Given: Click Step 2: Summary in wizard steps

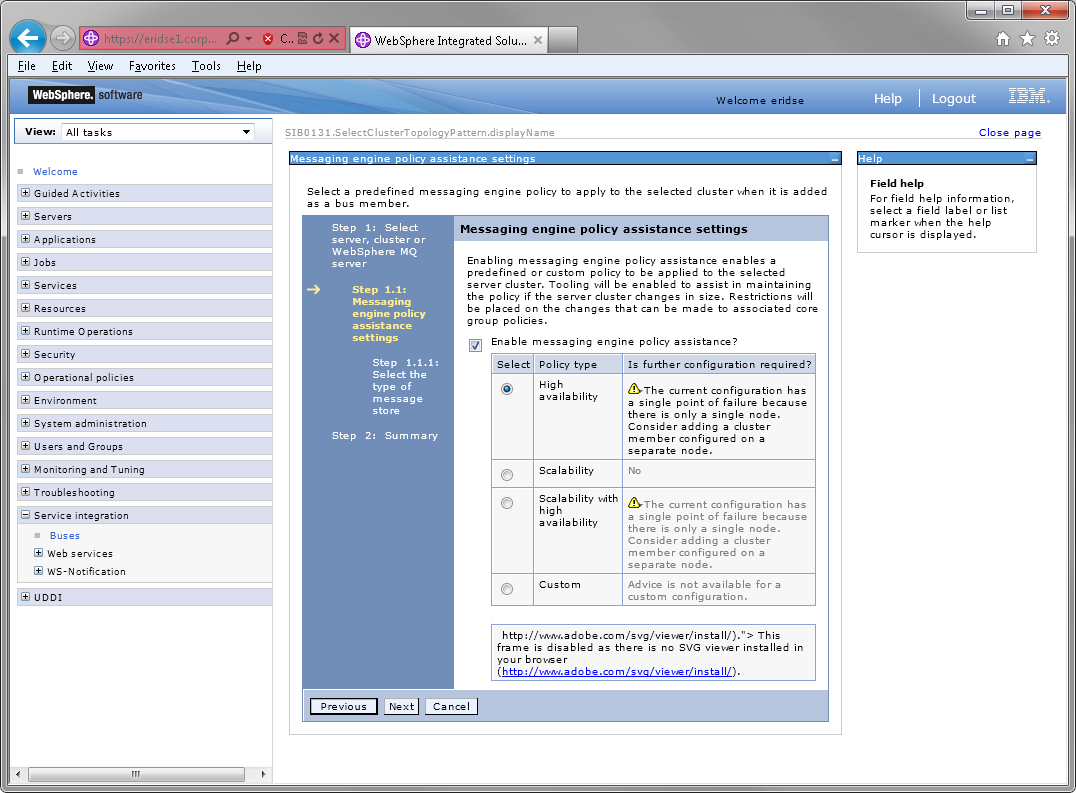Looking at the screenshot, I should click(x=384, y=436).
